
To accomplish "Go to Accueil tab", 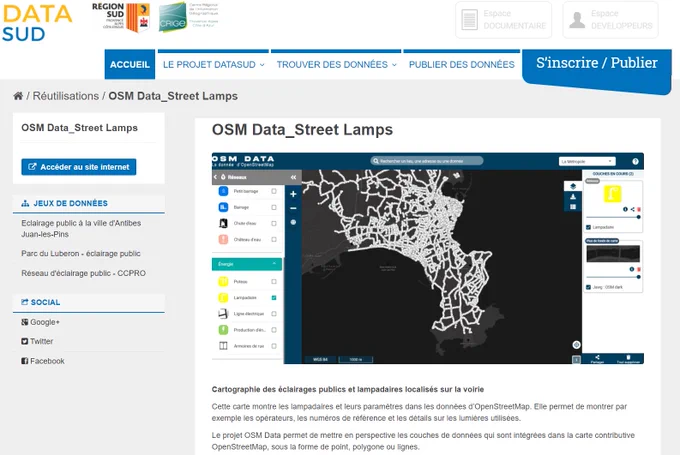I will 130,65.
